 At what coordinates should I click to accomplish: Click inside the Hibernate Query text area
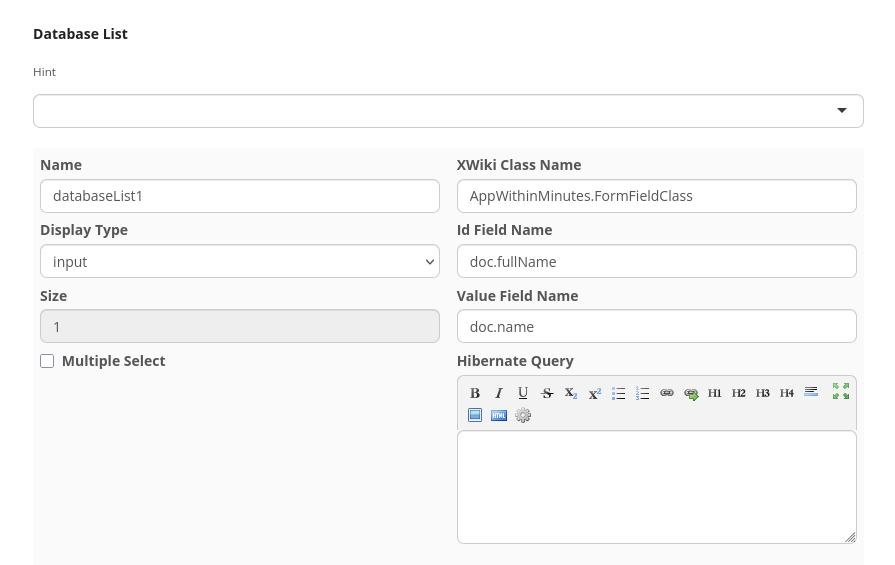(656, 486)
